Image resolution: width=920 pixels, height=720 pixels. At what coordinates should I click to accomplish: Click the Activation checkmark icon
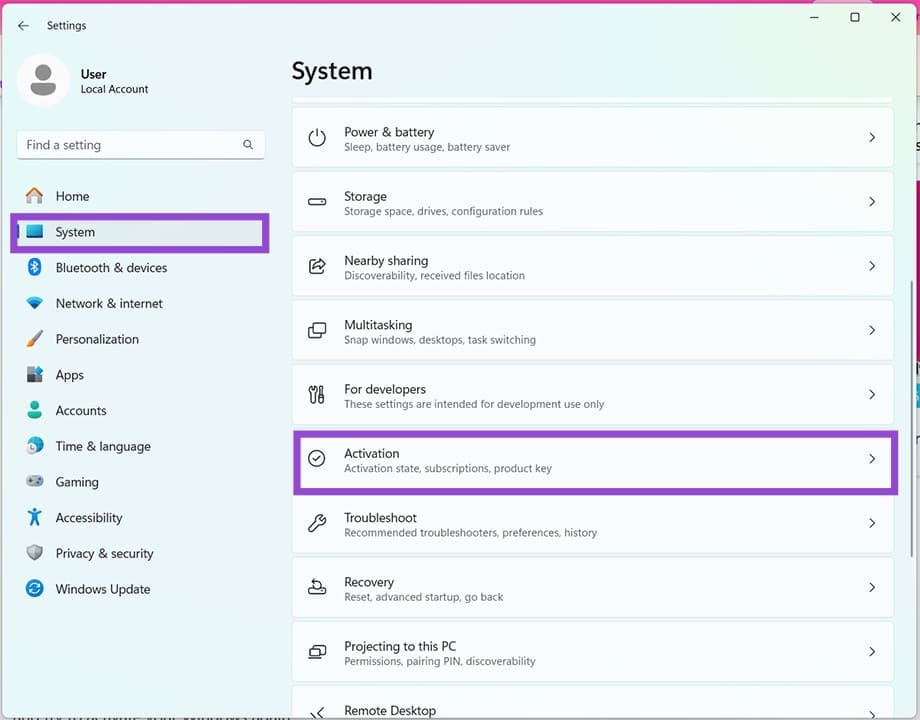317,460
